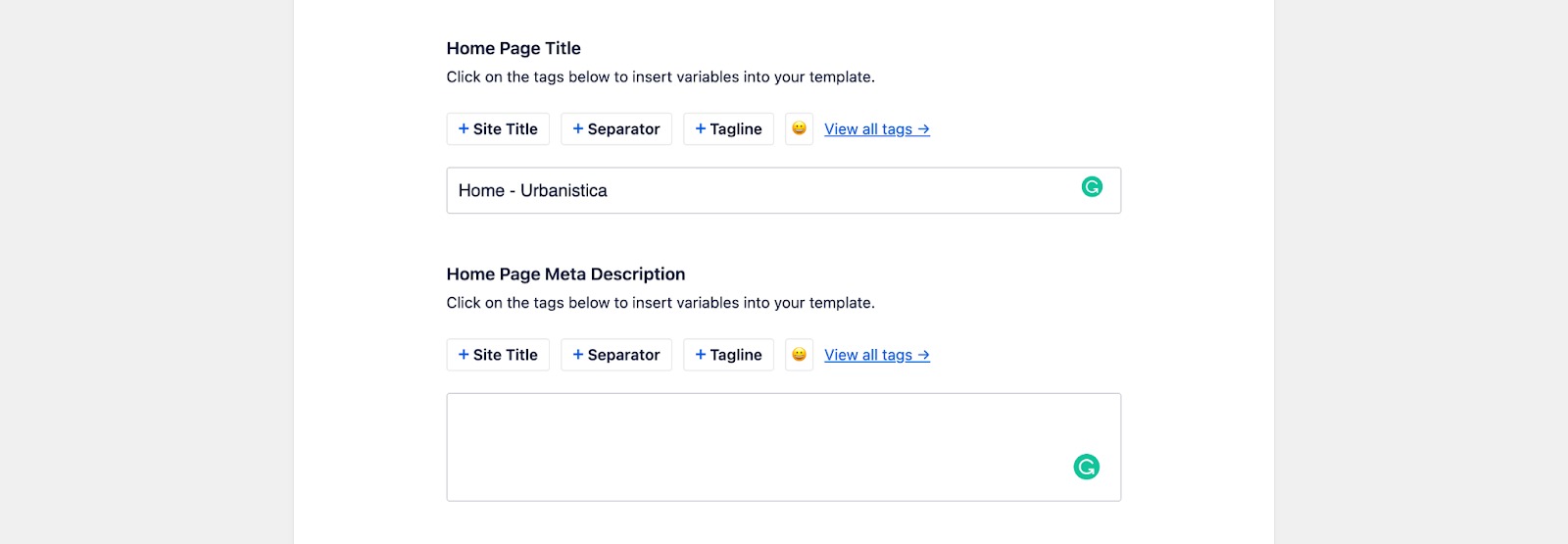The image size is (1568, 544).
Task: Click Grammarly icon in title field
Action: click(1092, 187)
